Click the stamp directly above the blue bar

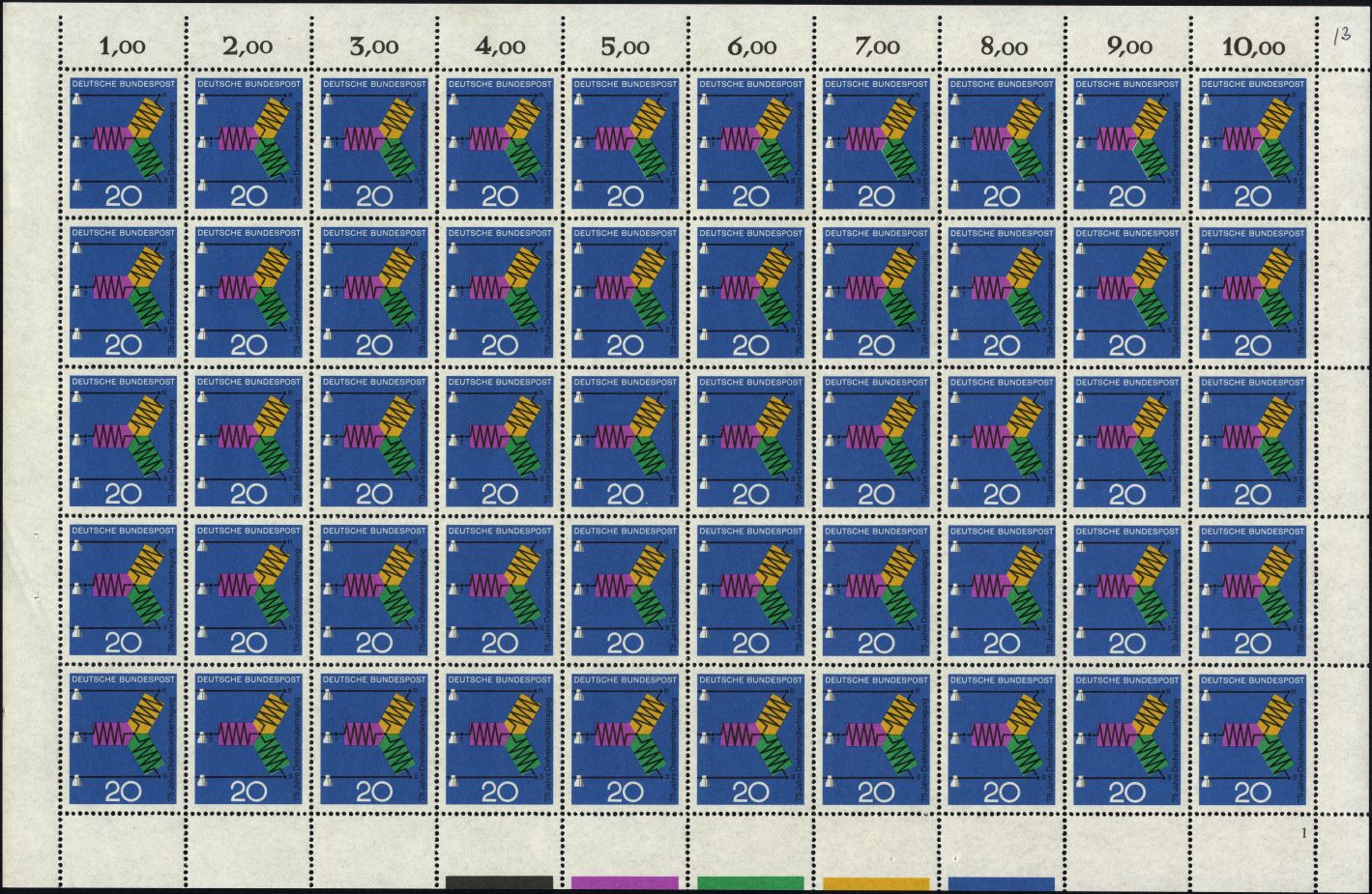tap(1002, 740)
